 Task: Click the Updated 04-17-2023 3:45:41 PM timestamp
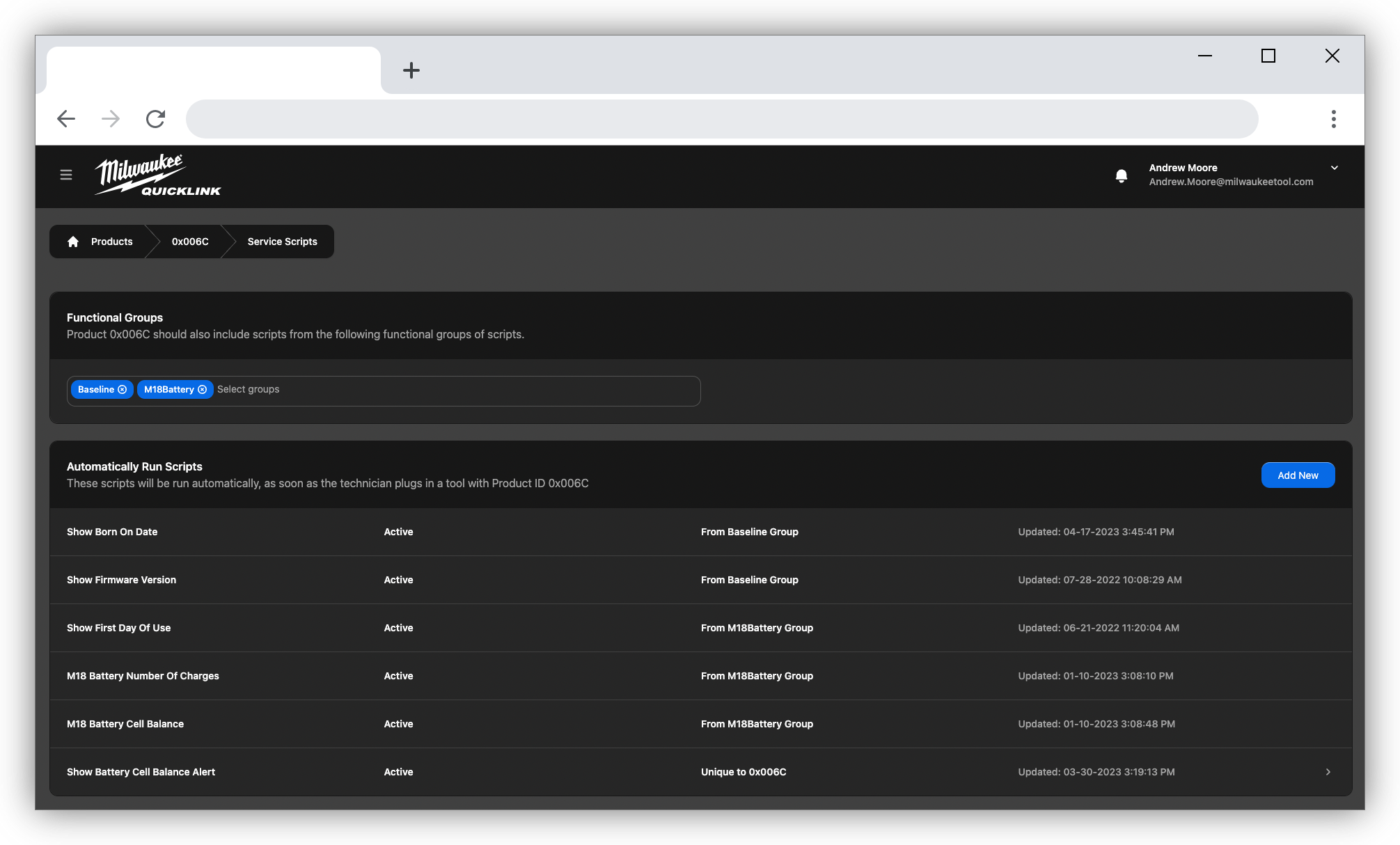click(1096, 532)
